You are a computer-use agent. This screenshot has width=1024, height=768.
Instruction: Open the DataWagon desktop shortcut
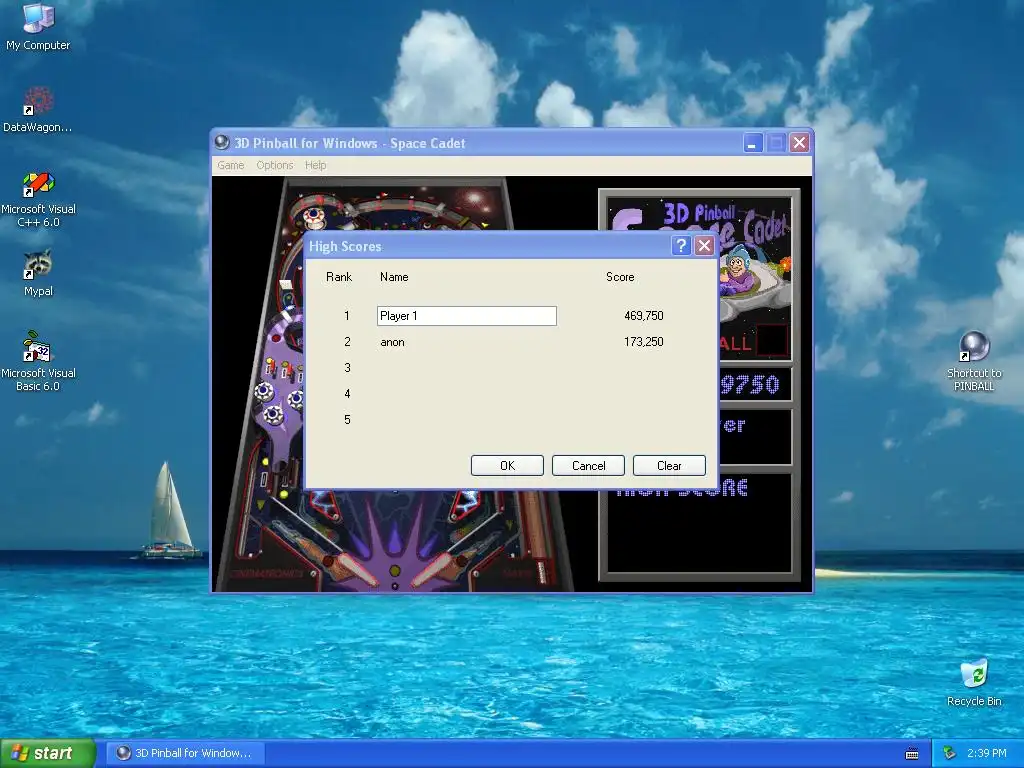click(37, 110)
